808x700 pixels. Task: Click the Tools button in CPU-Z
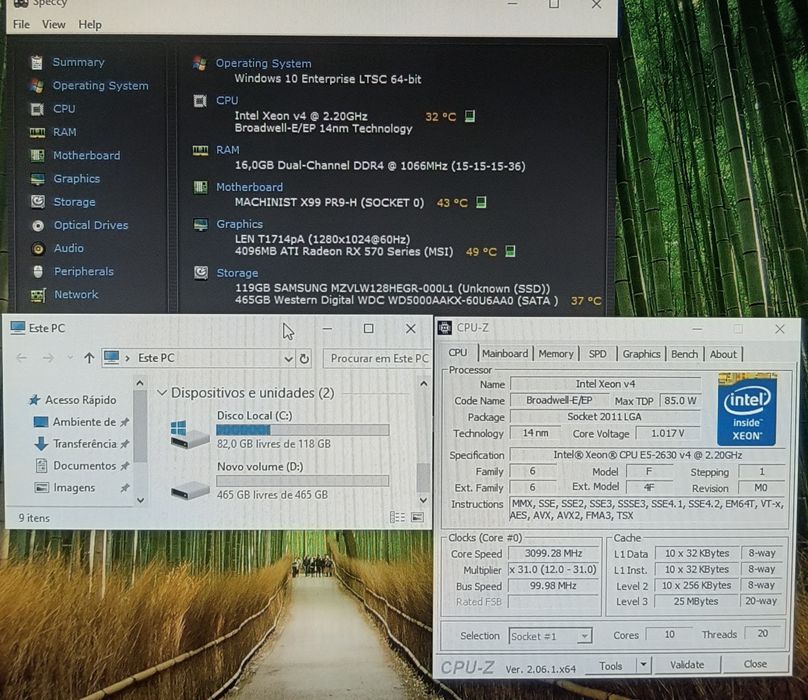[x=611, y=665]
